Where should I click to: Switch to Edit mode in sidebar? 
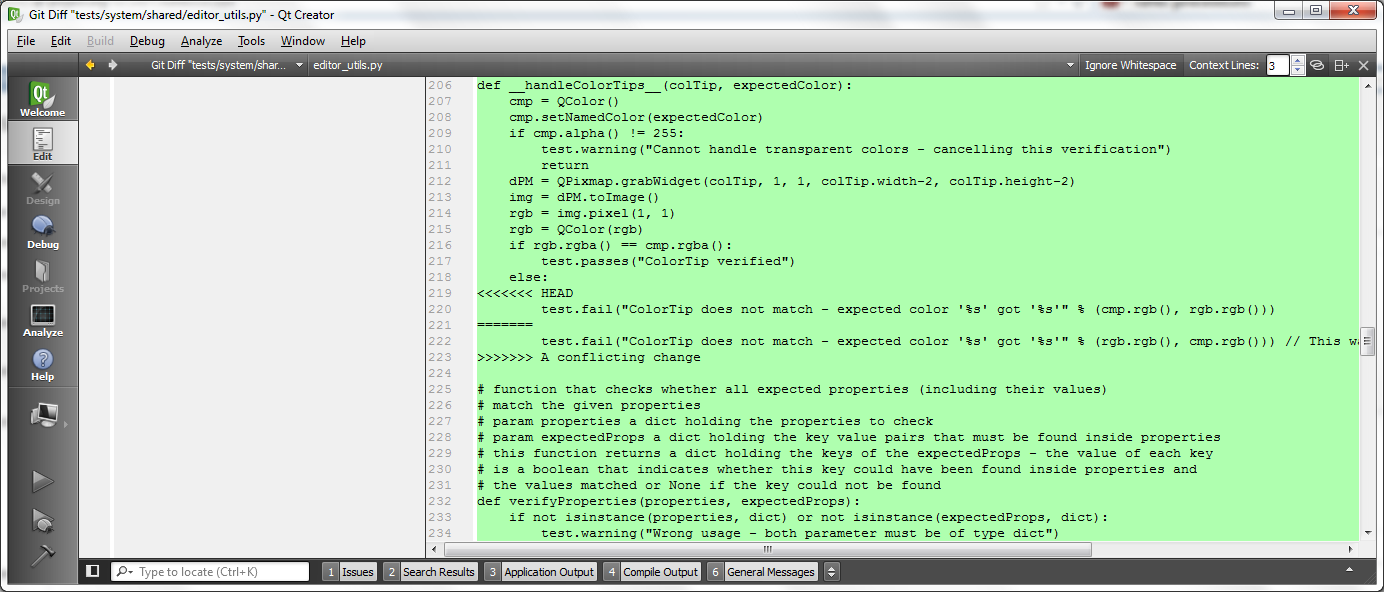pyautogui.click(x=42, y=144)
